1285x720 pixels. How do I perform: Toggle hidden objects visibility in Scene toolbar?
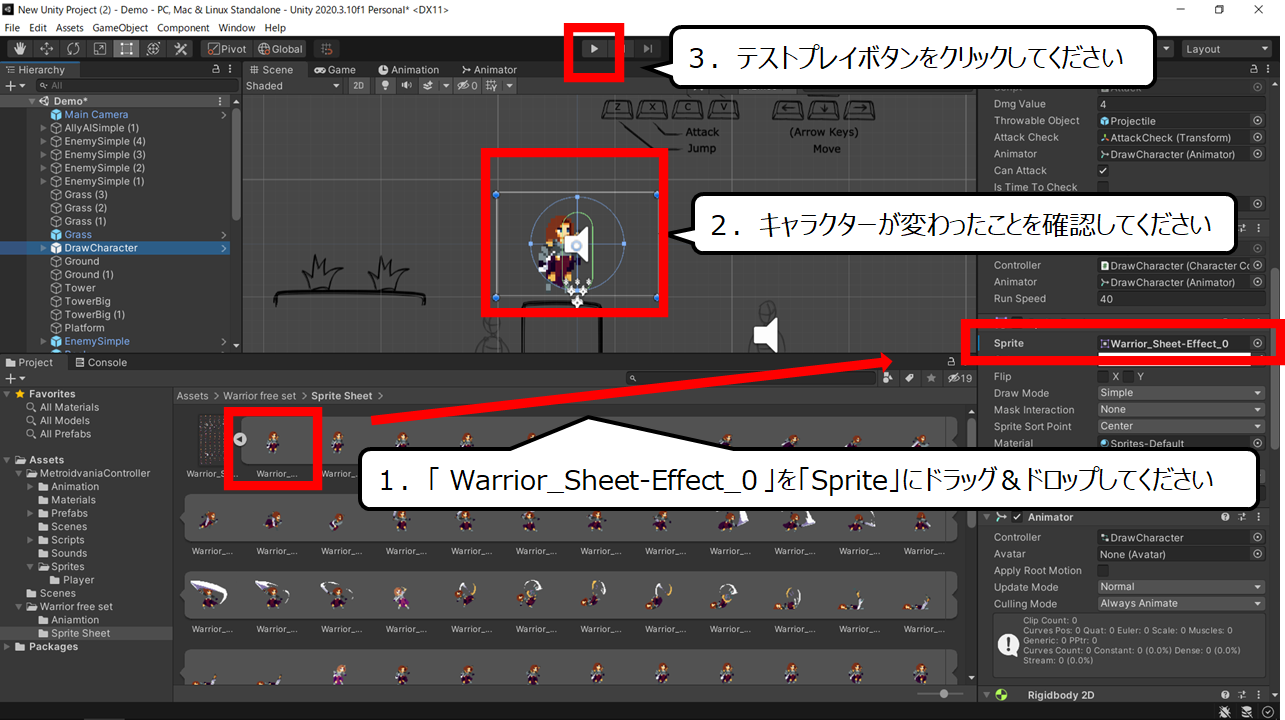(465, 86)
